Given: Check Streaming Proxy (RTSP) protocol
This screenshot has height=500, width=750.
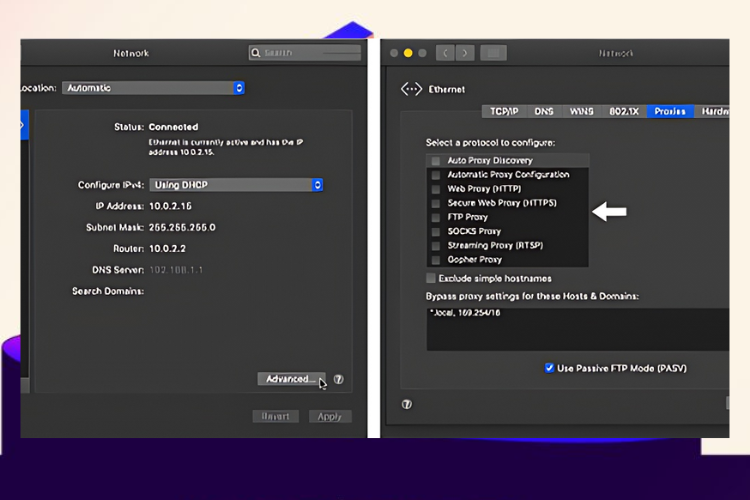Looking at the screenshot, I should pyautogui.click(x=436, y=246).
